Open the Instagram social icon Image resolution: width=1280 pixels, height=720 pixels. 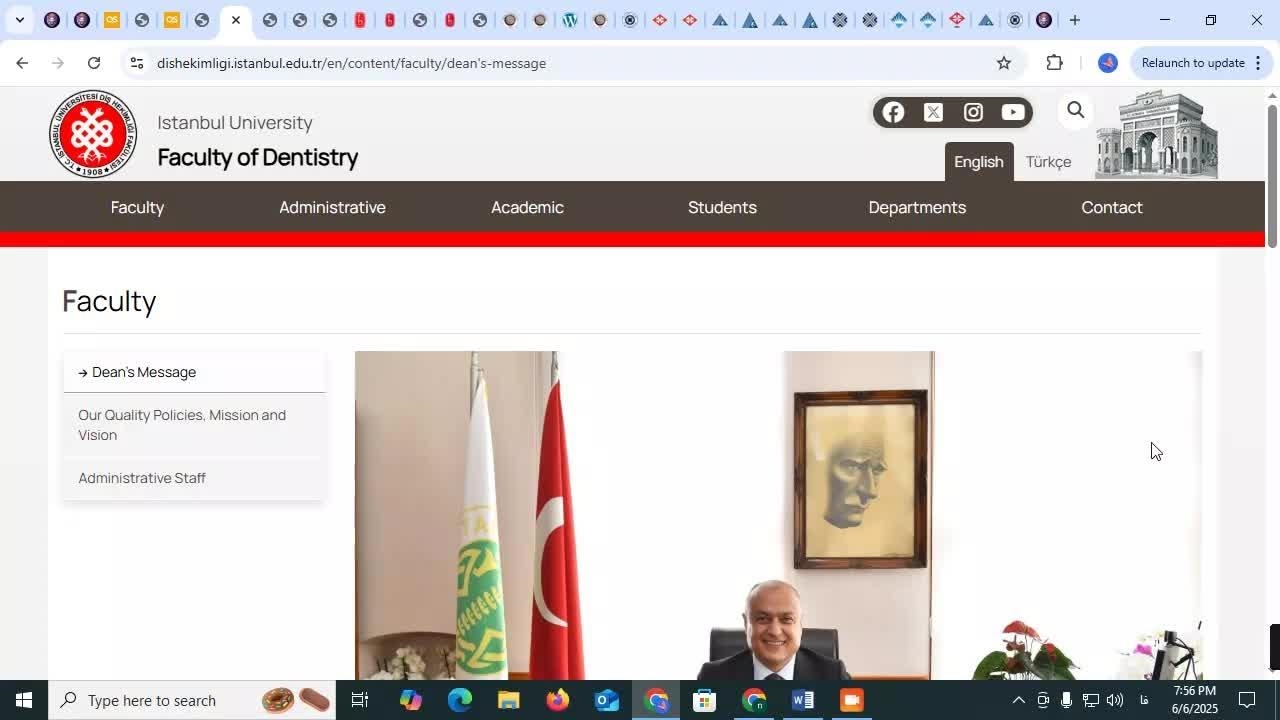pyautogui.click(x=973, y=112)
